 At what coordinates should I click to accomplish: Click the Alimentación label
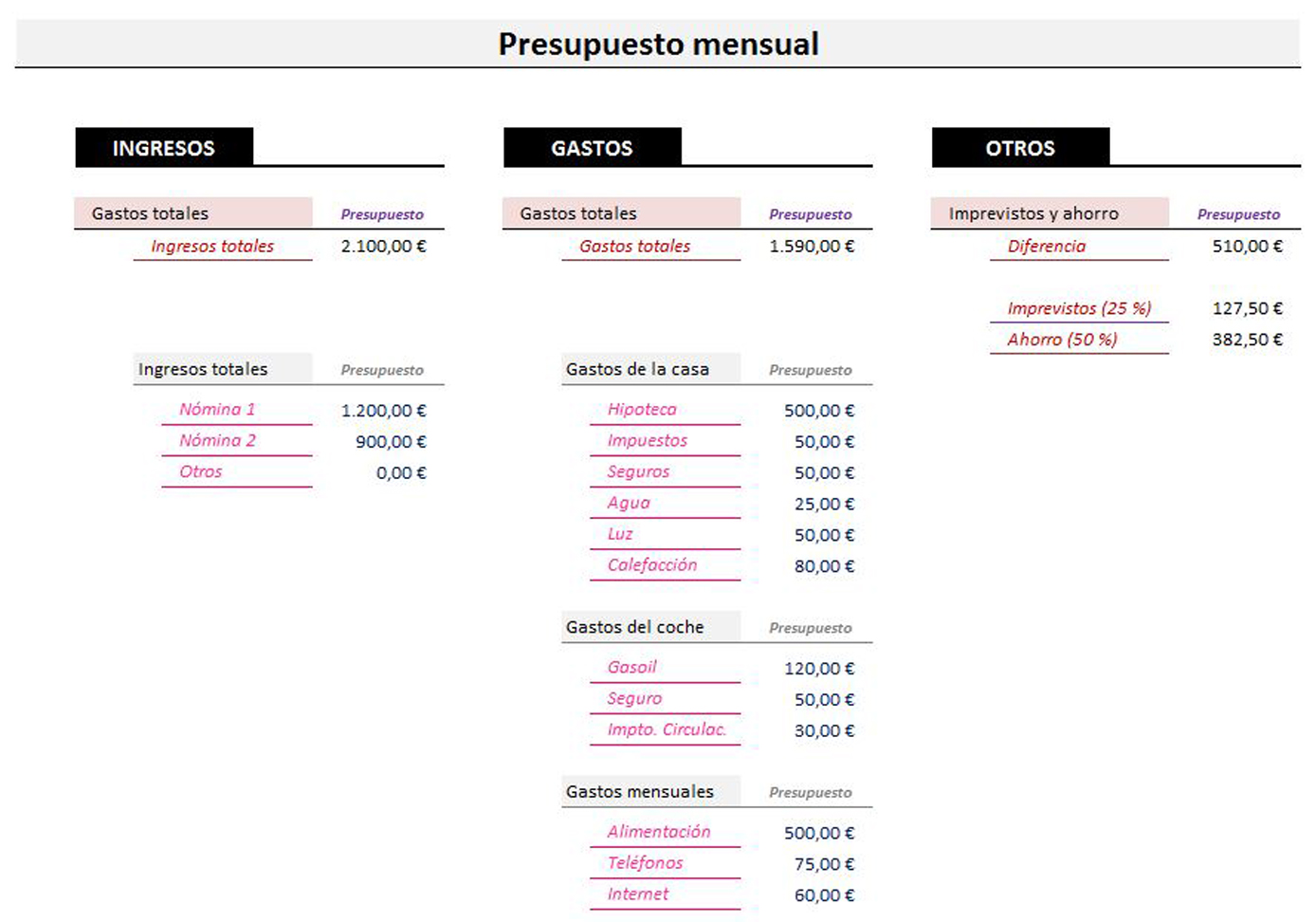659,831
